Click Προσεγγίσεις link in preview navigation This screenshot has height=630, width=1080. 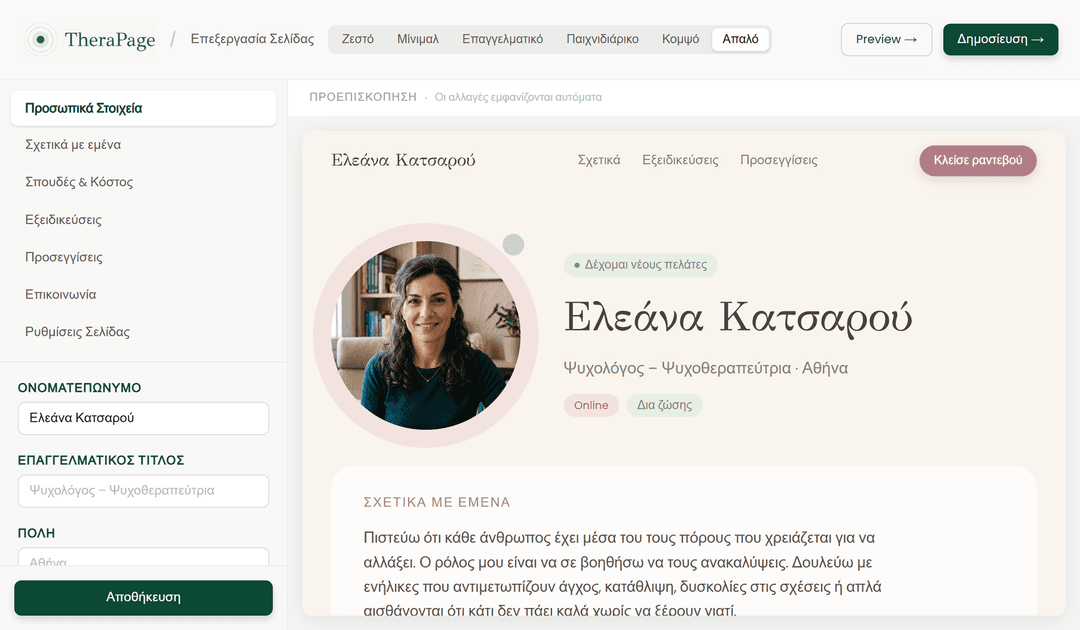pyautogui.click(x=778, y=160)
